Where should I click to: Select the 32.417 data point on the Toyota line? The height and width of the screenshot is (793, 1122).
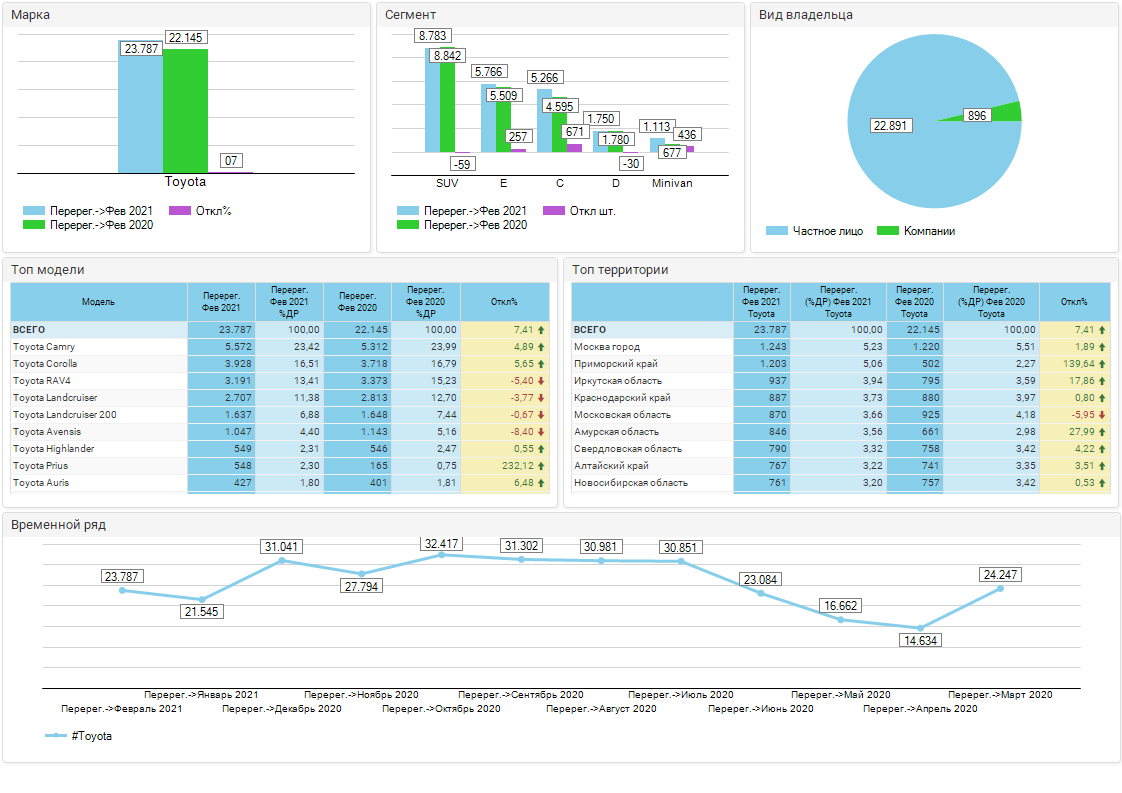click(x=442, y=555)
